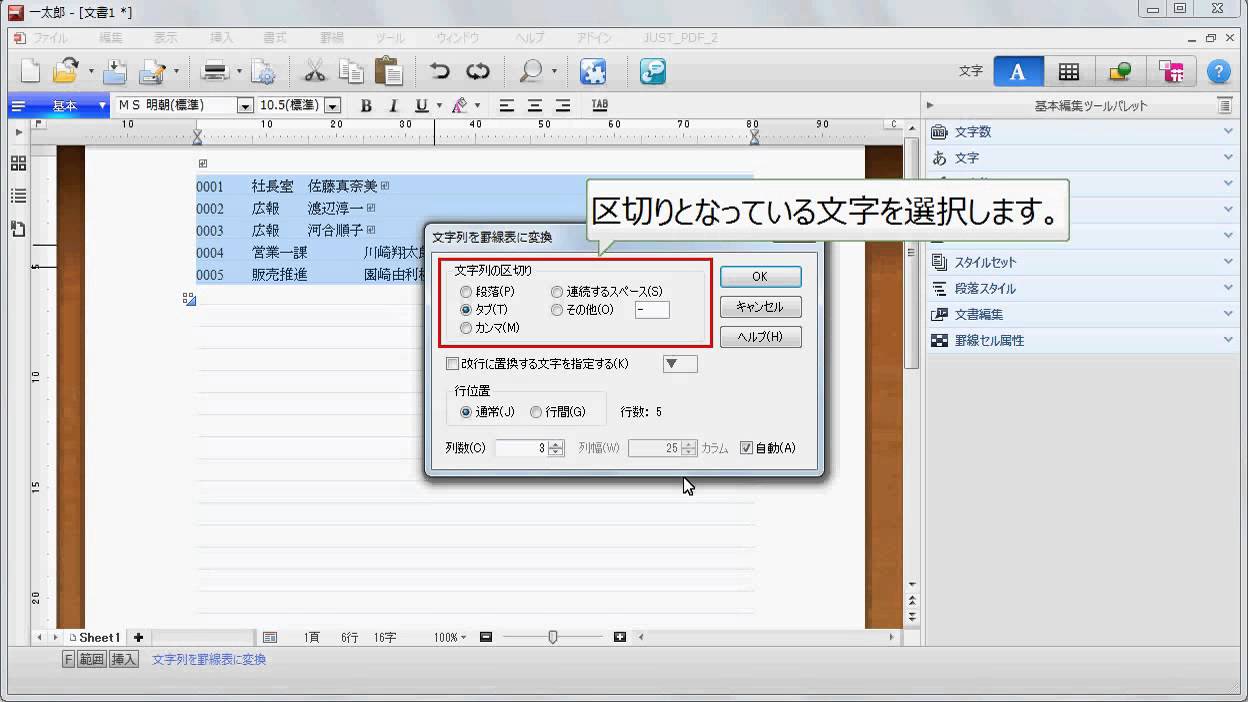The image size is (1248, 702).
Task: Add a new sheet with plus button
Action: point(138,637)
